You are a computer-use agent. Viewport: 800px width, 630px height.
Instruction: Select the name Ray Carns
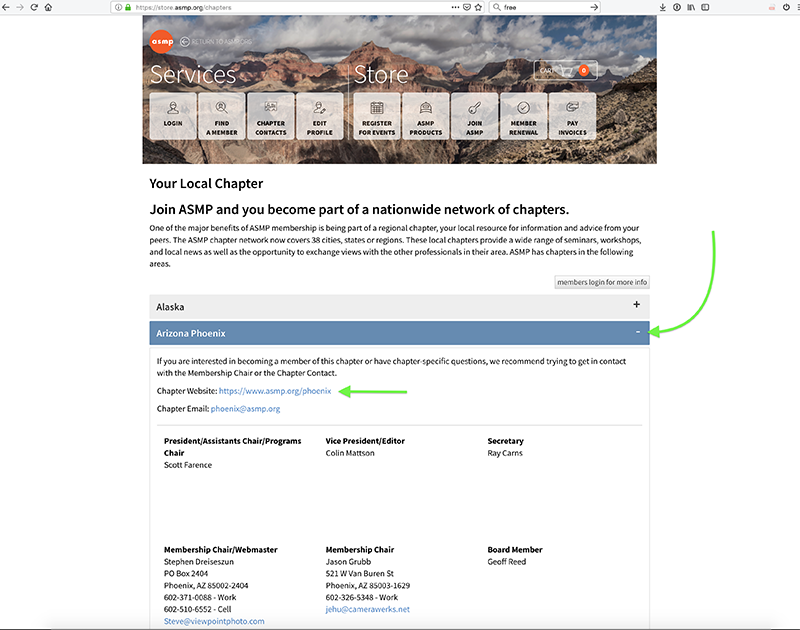pos(505,453)
